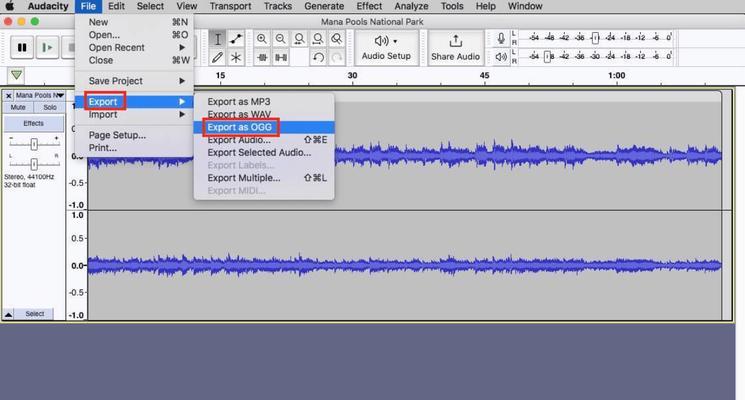Open the Window menu

point(525,6)
